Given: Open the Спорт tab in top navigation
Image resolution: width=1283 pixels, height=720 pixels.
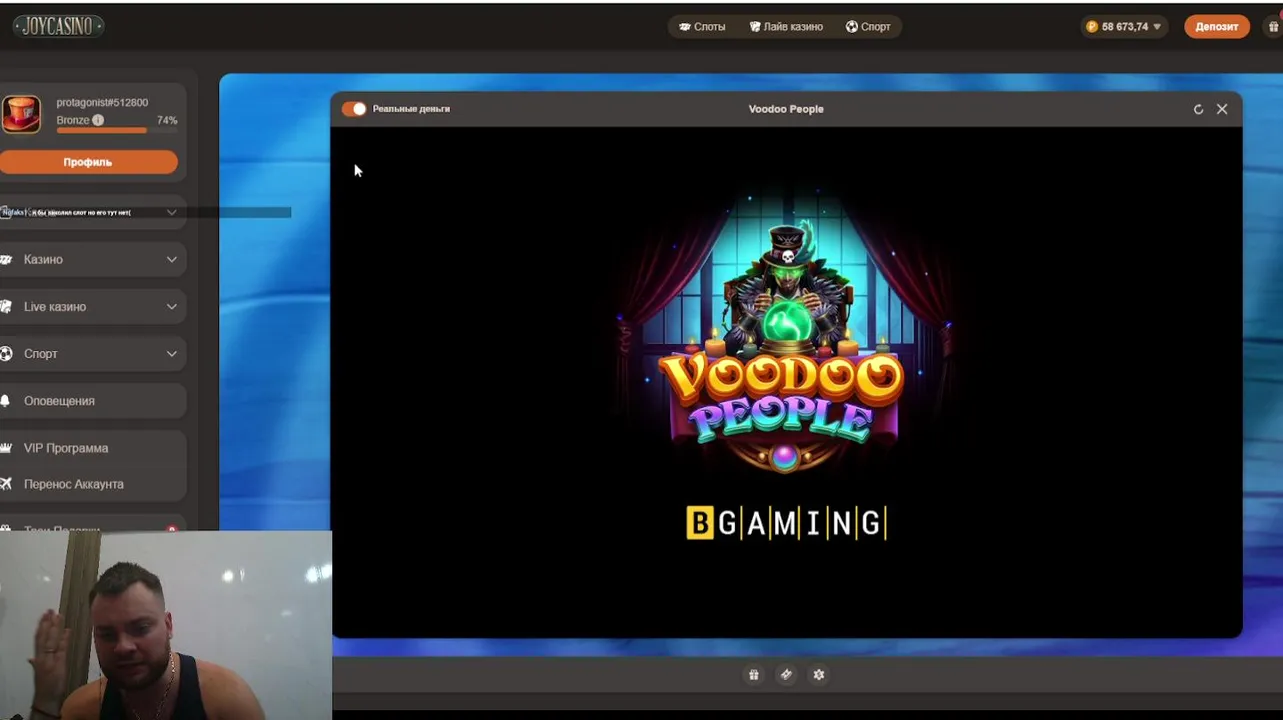Looking at the screenshot, I should (x=868, y=27).
